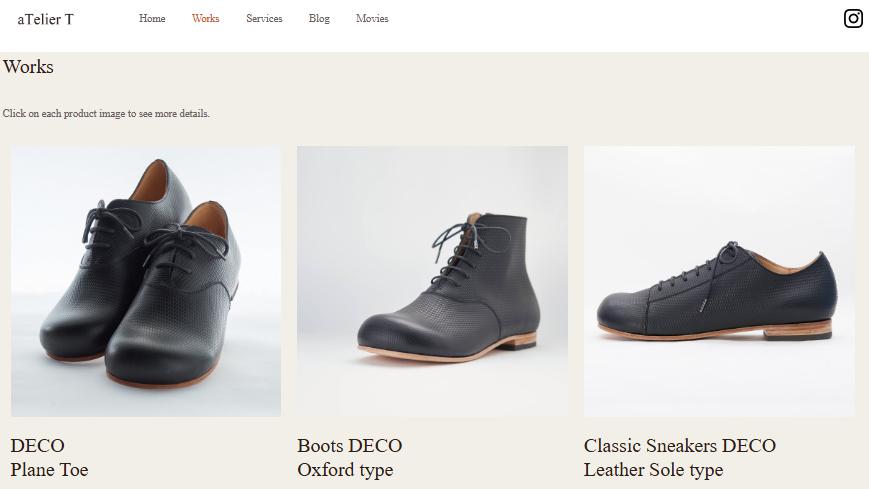Click the tan heel of the Classic Sneakers shoe

[799, 328]
